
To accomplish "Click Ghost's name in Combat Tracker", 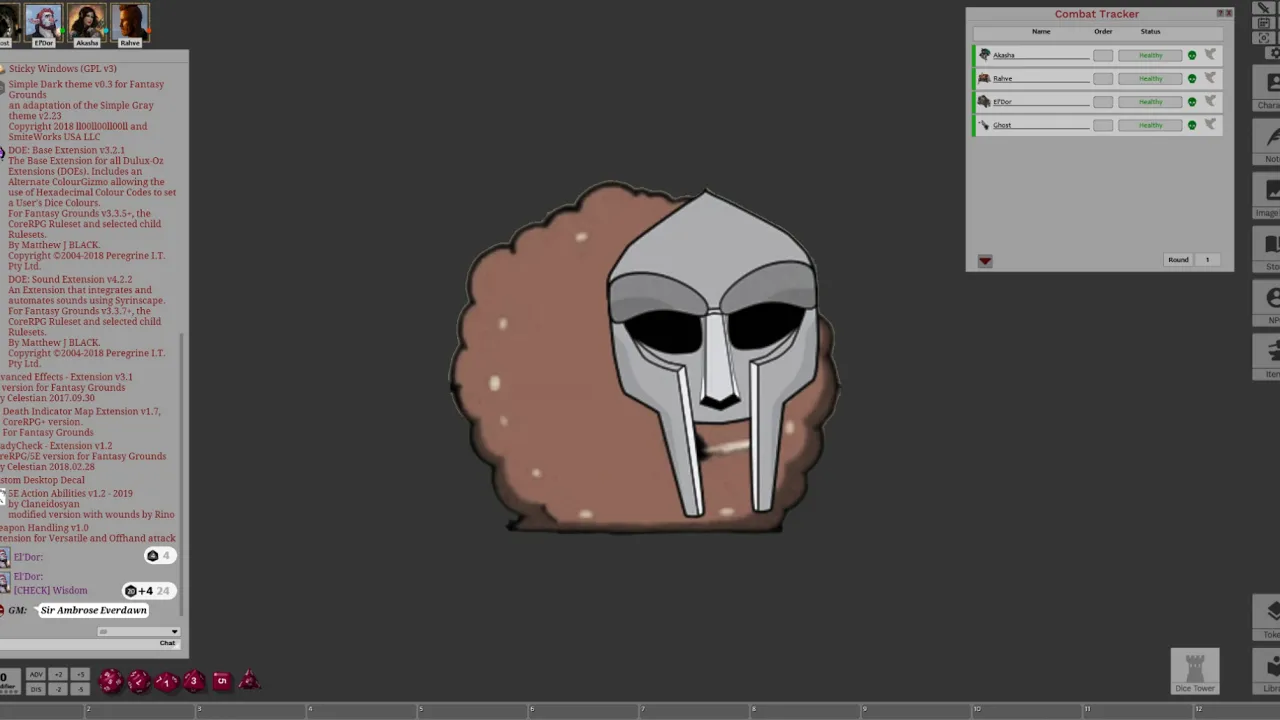I will point(1040,125).
